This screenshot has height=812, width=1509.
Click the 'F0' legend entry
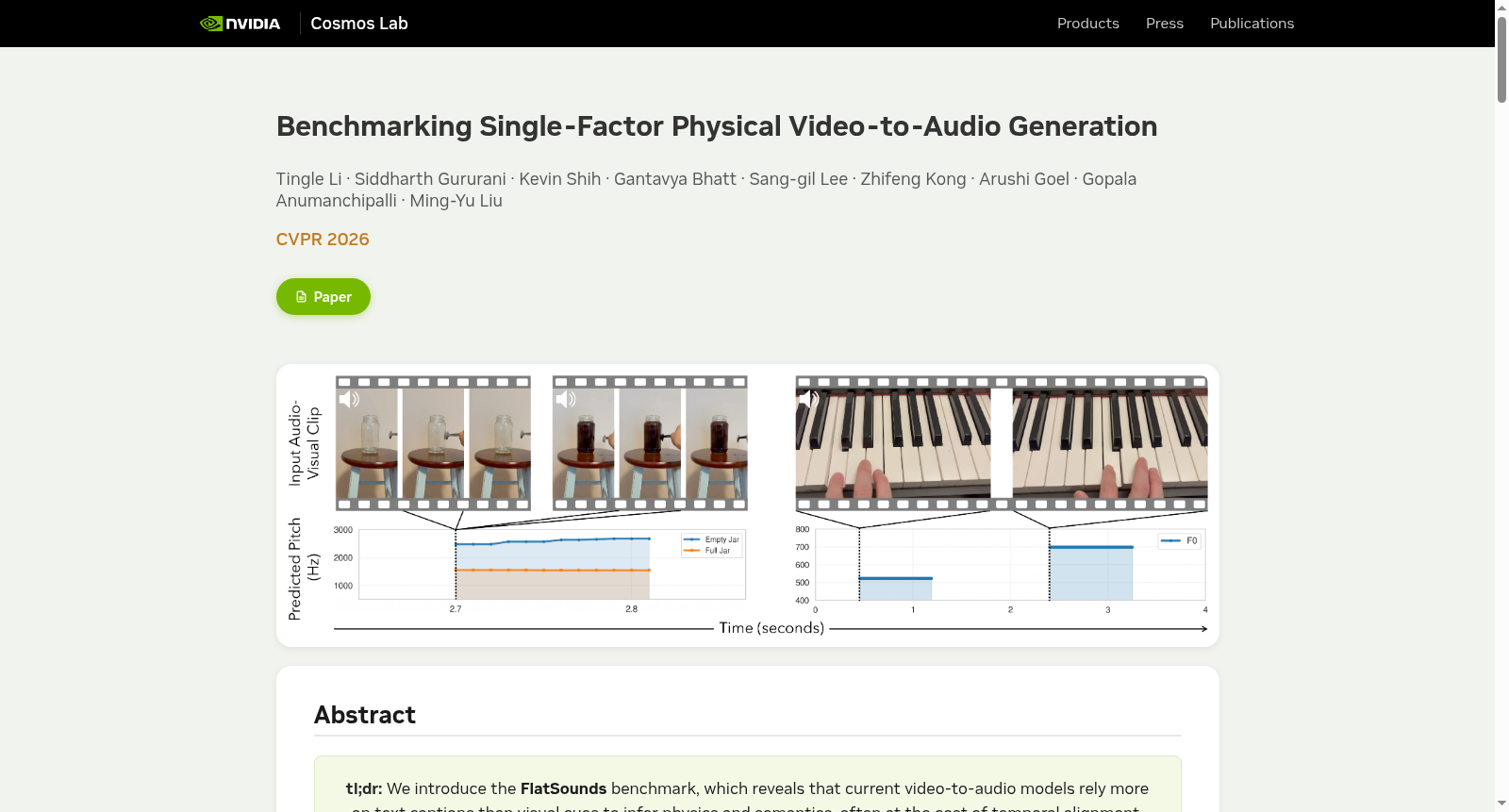[x=1180, y=541]
